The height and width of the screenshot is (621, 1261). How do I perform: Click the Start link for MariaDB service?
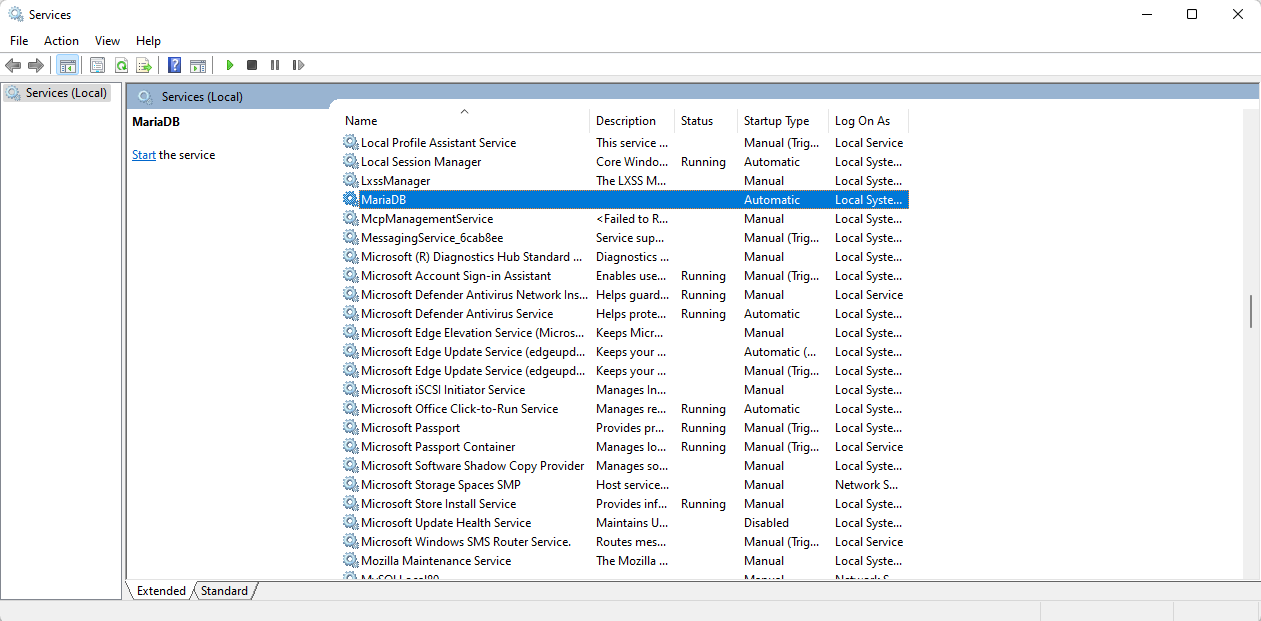144,155
